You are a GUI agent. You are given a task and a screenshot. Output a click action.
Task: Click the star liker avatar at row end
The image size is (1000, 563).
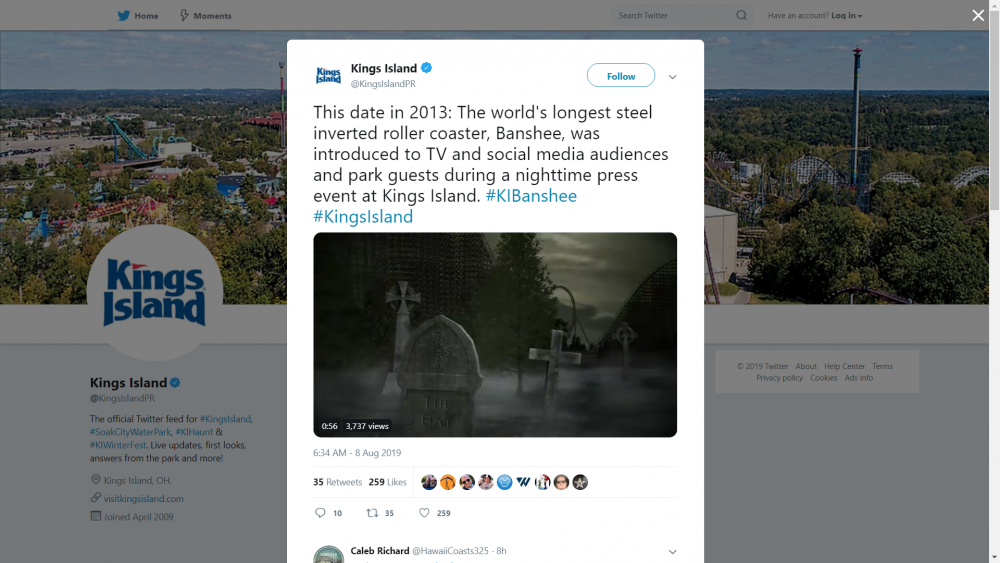(x=580, y=482)
